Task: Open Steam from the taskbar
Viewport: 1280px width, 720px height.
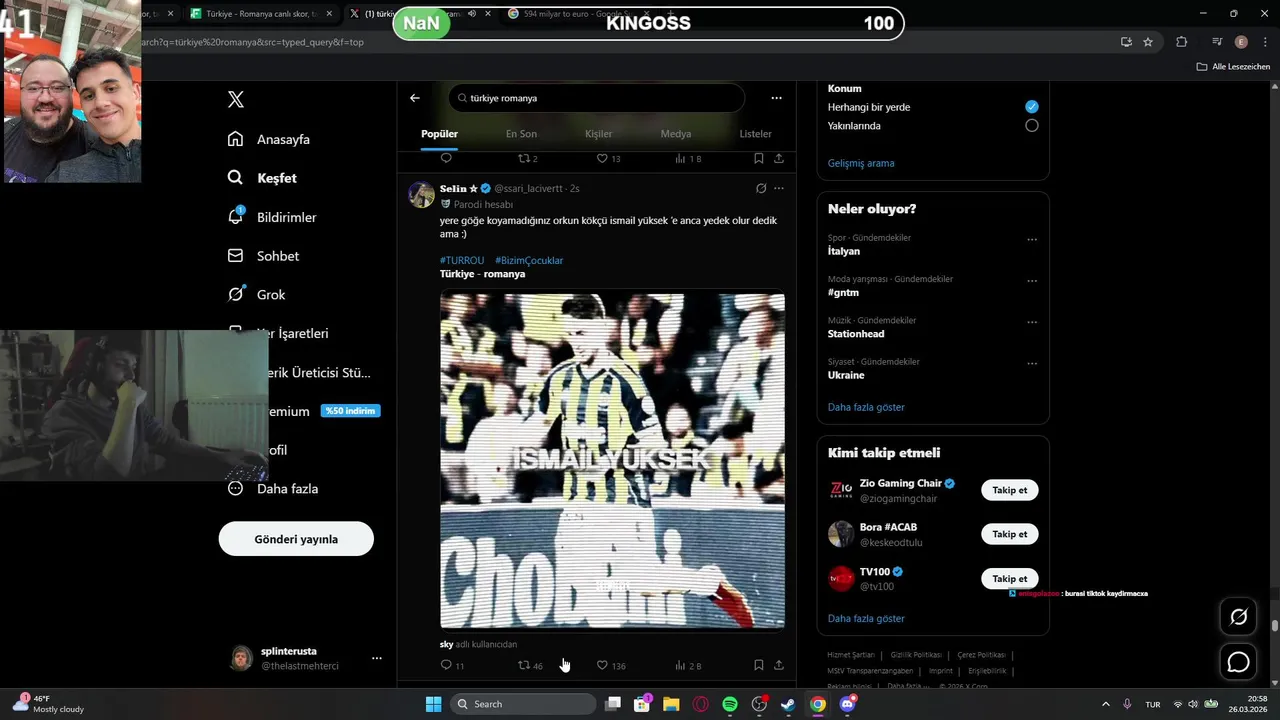Action: pyautogui.click(x=788, y=704)
